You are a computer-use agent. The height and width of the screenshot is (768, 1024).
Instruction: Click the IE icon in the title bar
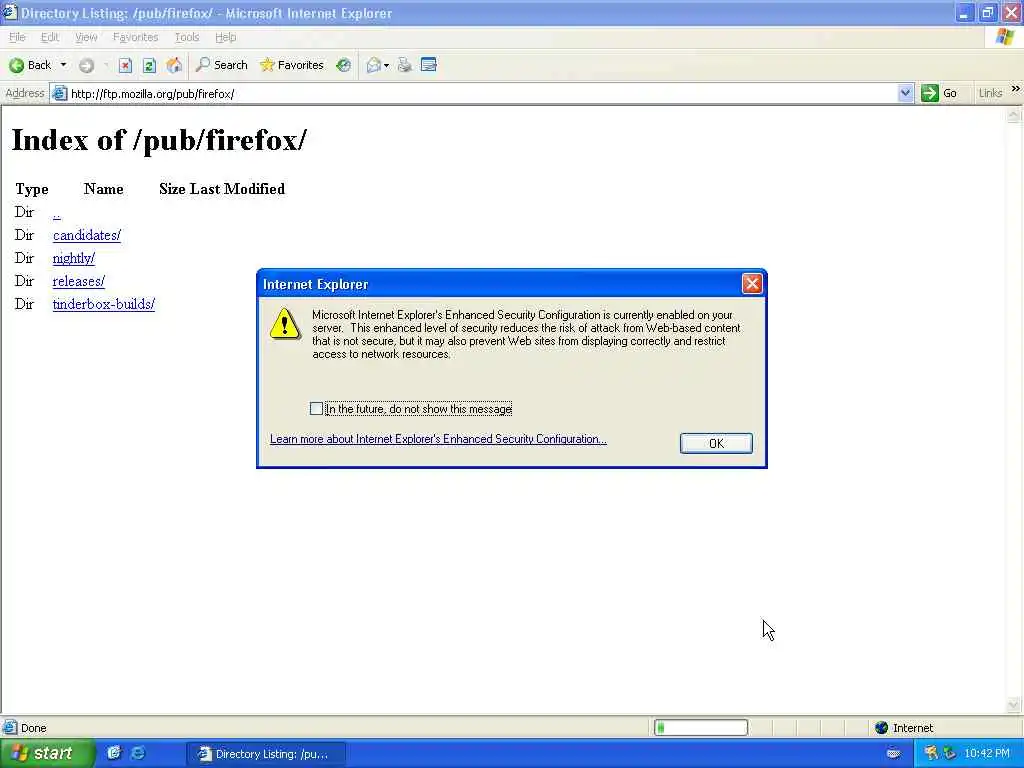9,12
